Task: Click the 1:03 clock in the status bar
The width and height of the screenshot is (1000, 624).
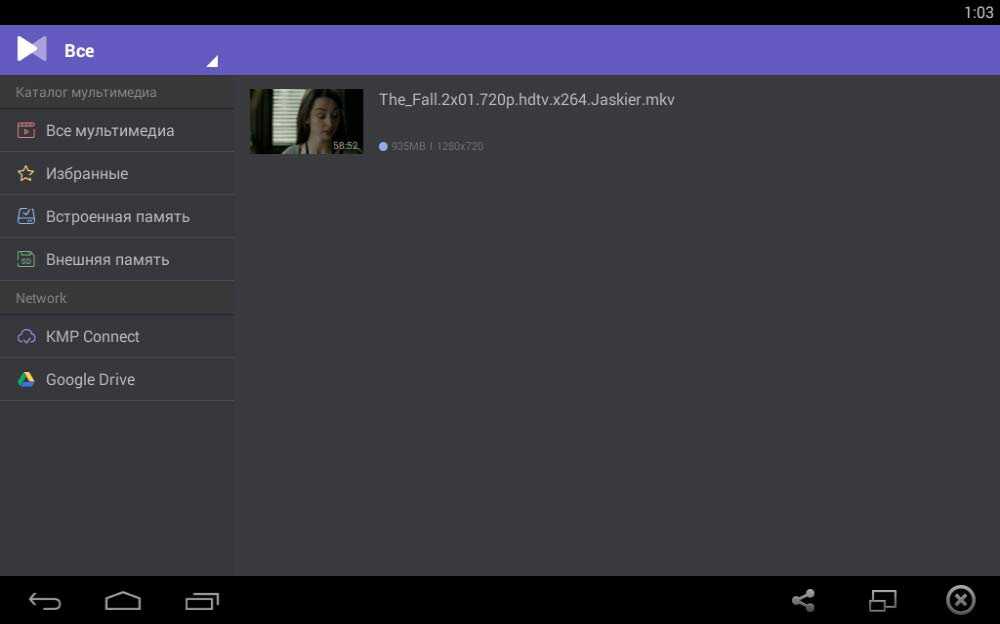Action: [x=978, y=13]
